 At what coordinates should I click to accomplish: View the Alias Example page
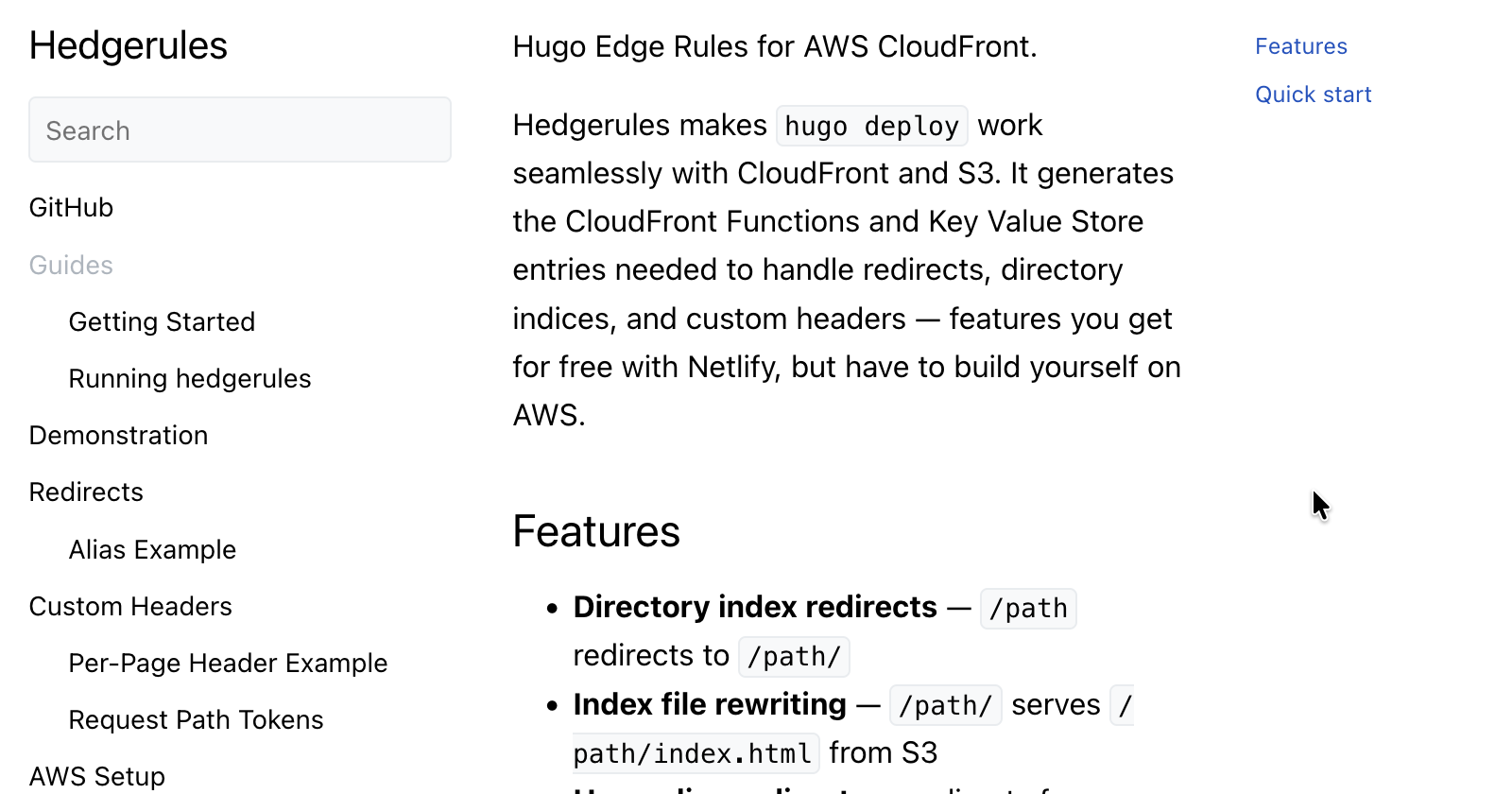click(152, 549)
